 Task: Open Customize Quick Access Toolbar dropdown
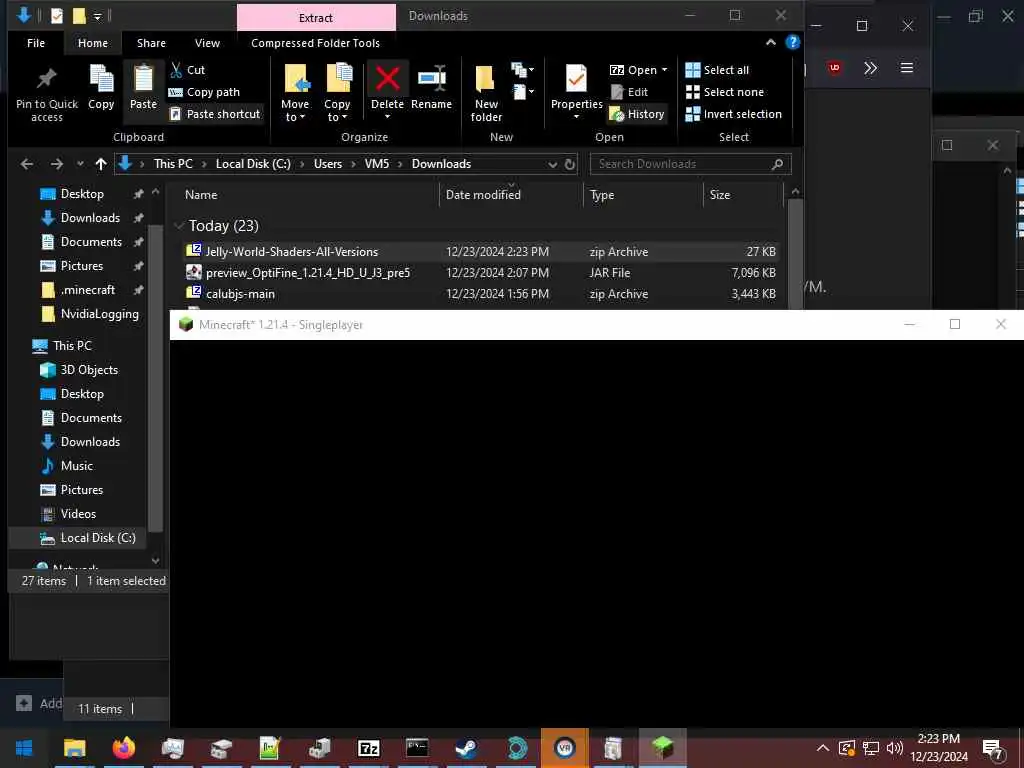tap(97, 16)
